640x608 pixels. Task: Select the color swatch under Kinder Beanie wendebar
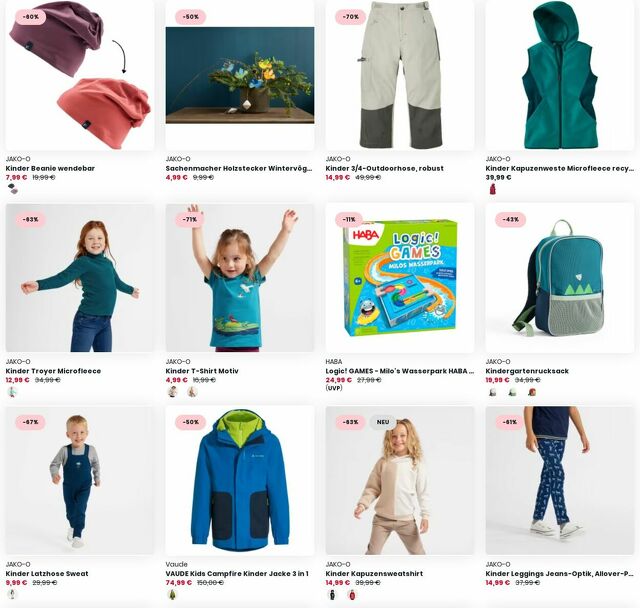13,189
